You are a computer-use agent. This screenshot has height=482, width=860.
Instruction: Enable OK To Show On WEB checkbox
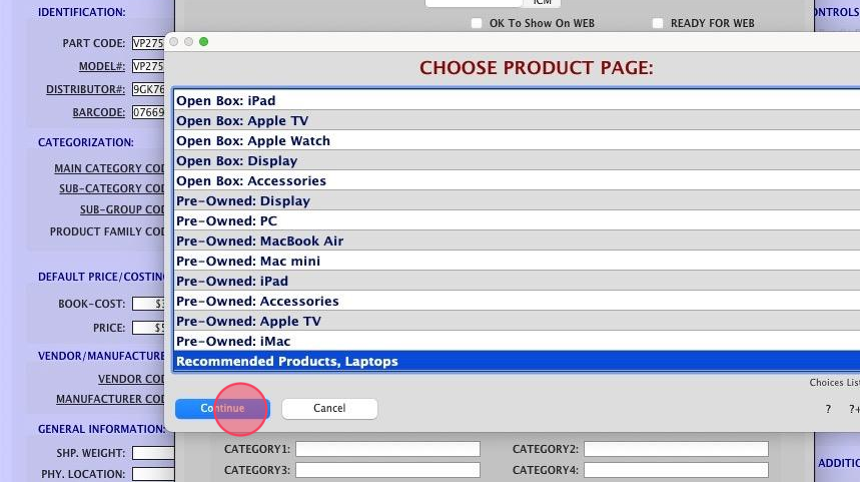[477, 23]
